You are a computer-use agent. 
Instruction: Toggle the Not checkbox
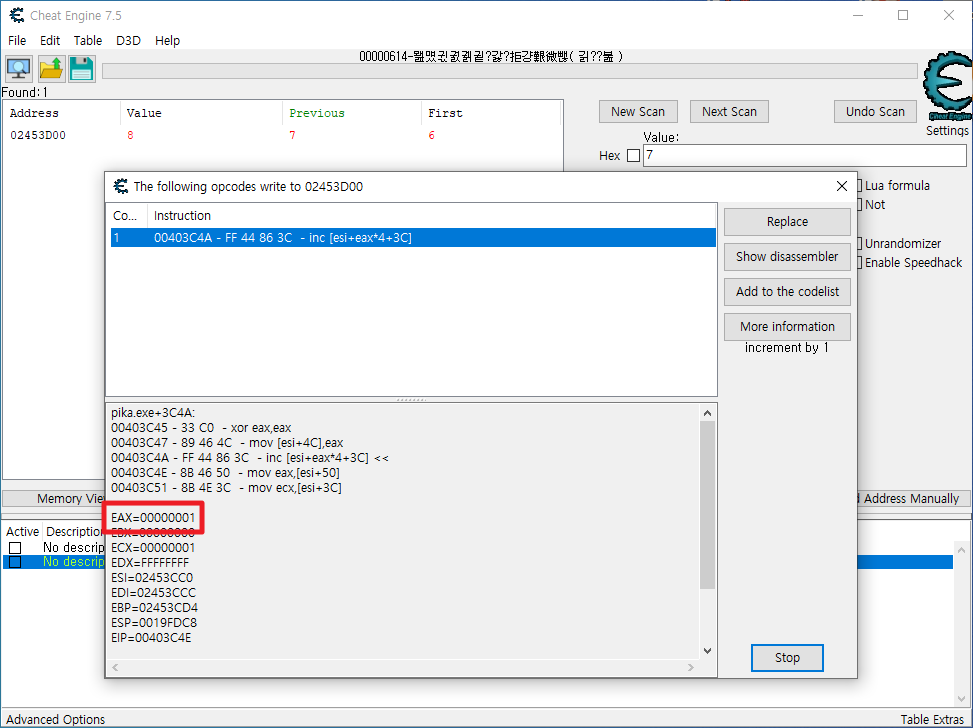[859, 205]
